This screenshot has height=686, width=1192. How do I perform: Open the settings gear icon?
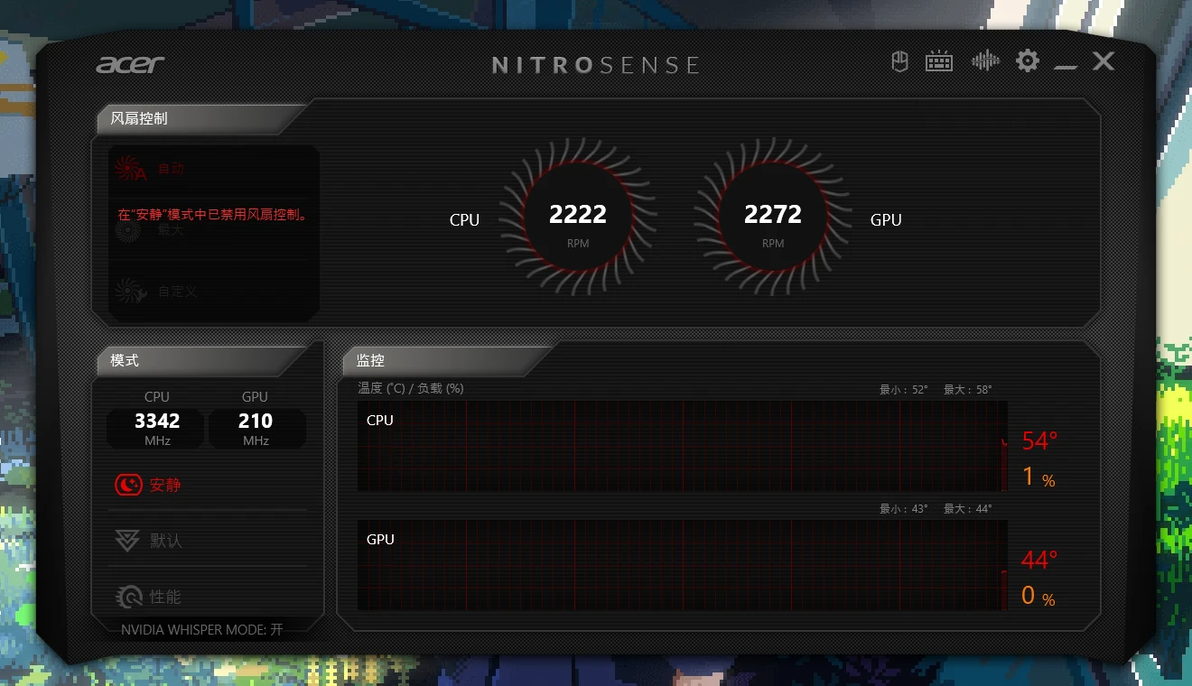point(1027,61)
